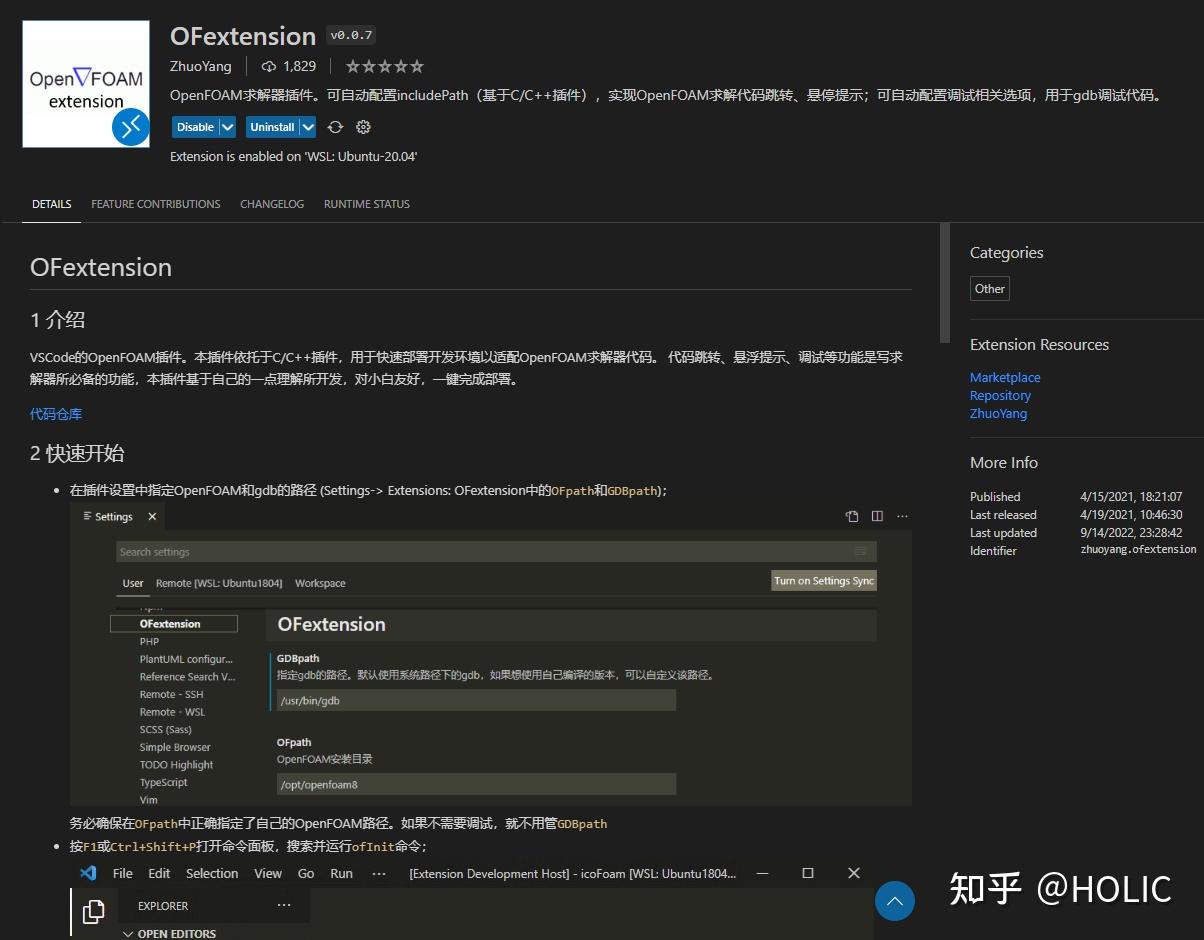Expand the Disable button dropdown arrow
Image resolution: width=1204 pixels, height=940 pixels.
225,127
